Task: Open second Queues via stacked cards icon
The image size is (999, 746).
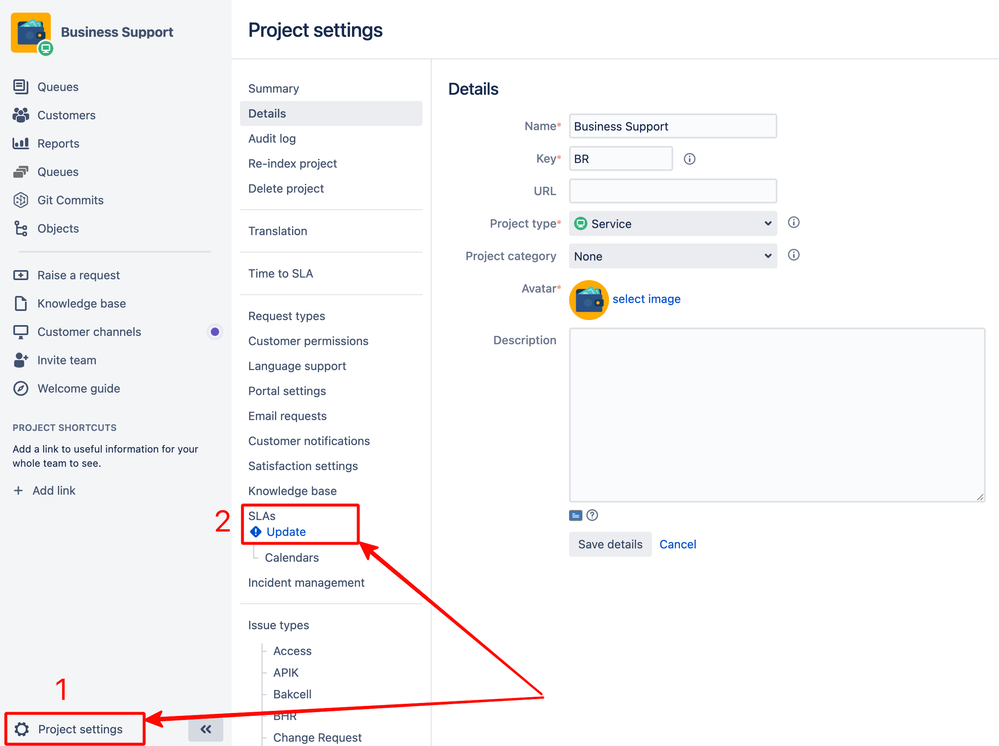Action: (x=20, y=172)
